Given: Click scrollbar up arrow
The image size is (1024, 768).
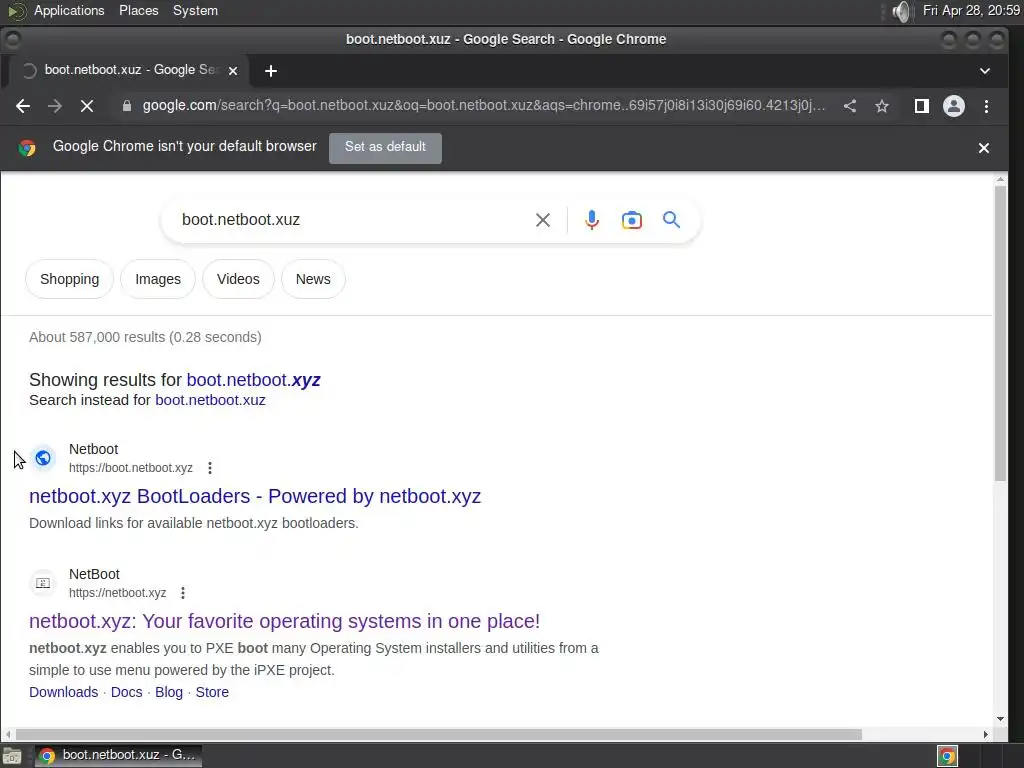Looking at the screenshot, I should (x=1000, y=179).
